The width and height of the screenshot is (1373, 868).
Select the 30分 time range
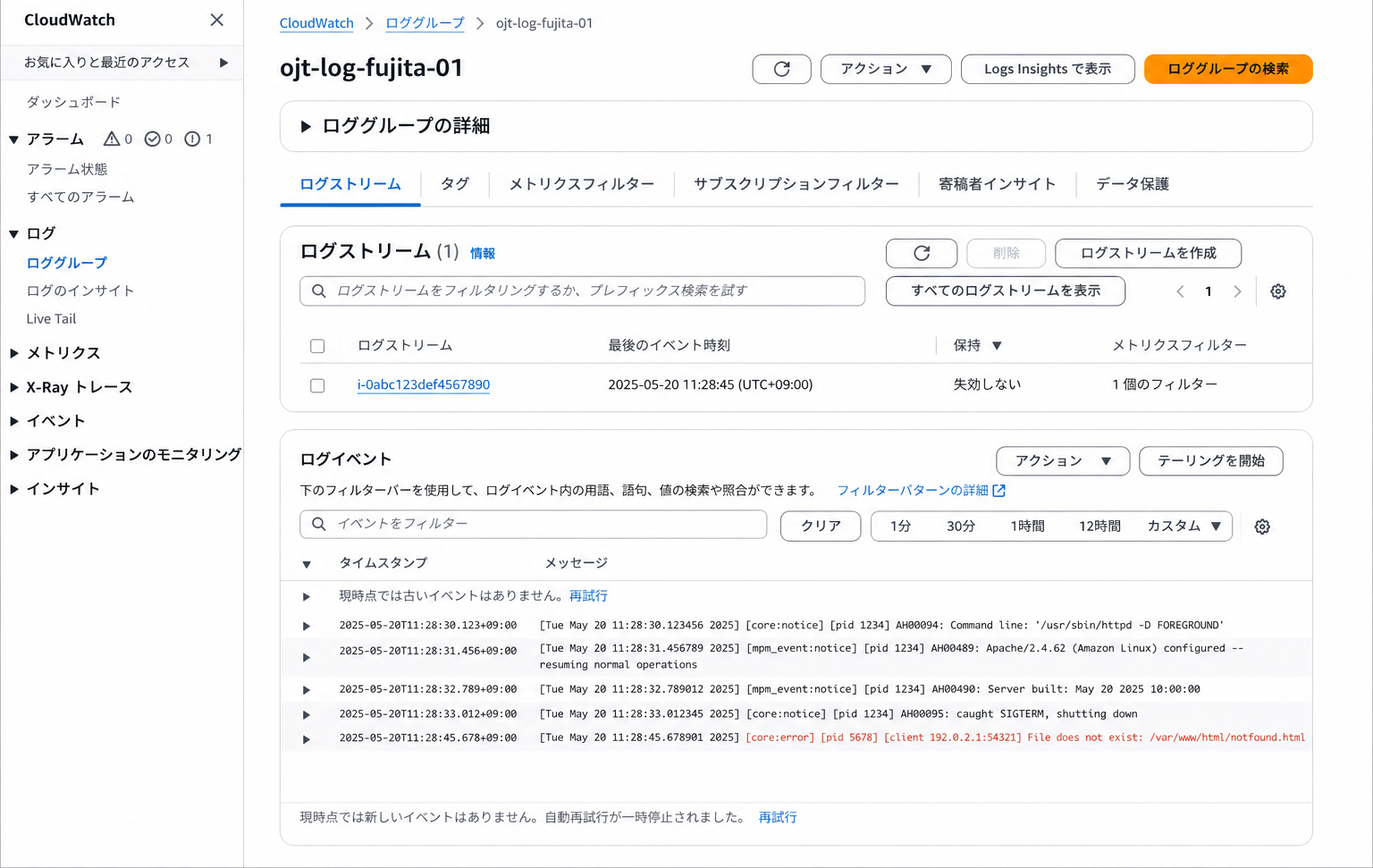[x=961, y=527]
